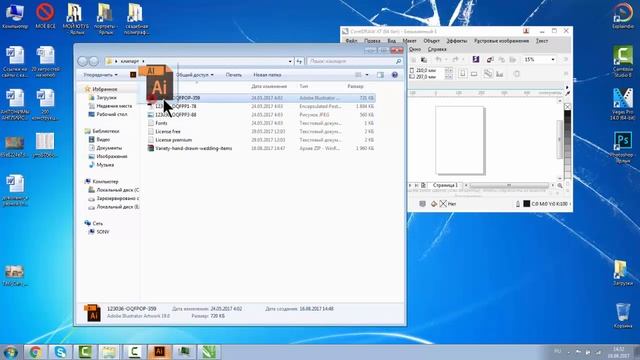Sort files by Дата изменения column
The image size is (640, 360).
[x=269, y=87]
